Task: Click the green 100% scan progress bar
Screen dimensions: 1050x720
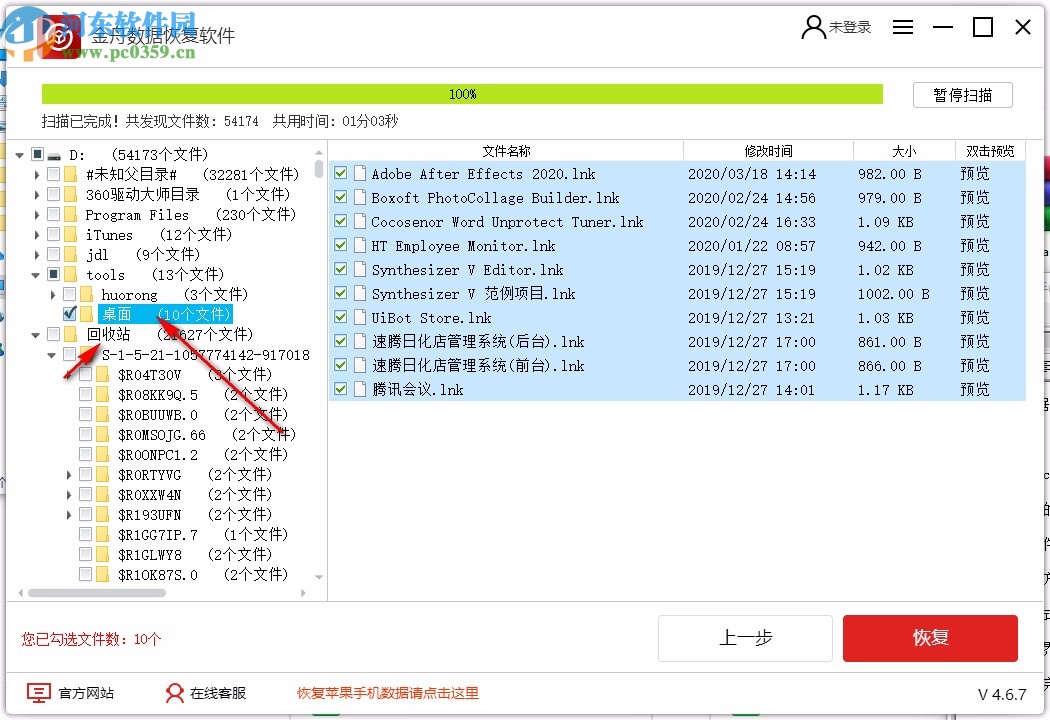Action: click(461, 93)
